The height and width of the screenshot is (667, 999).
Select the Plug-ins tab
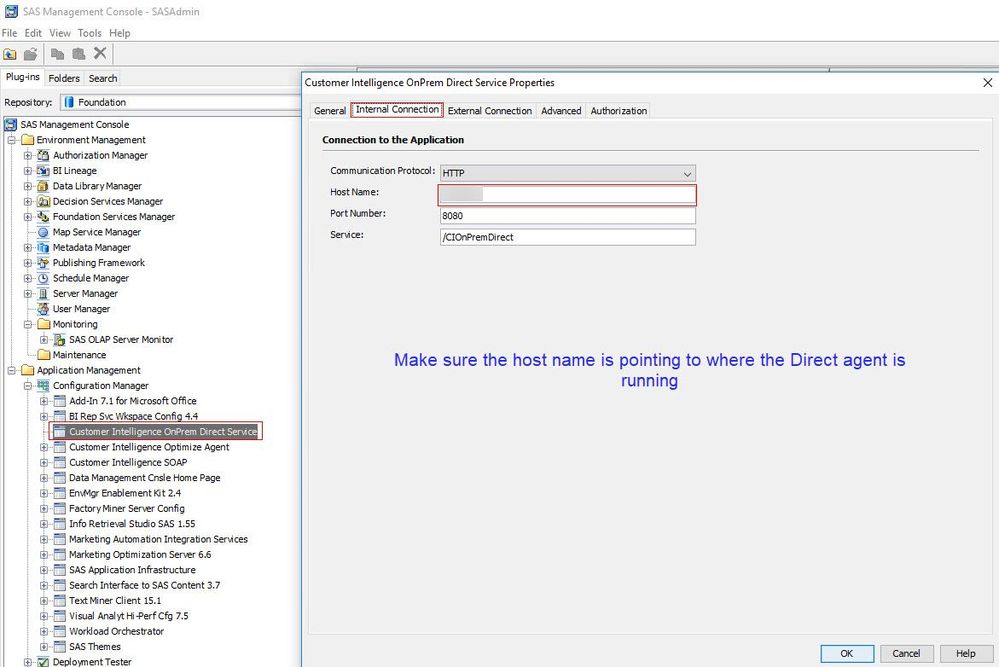[23, 77]
